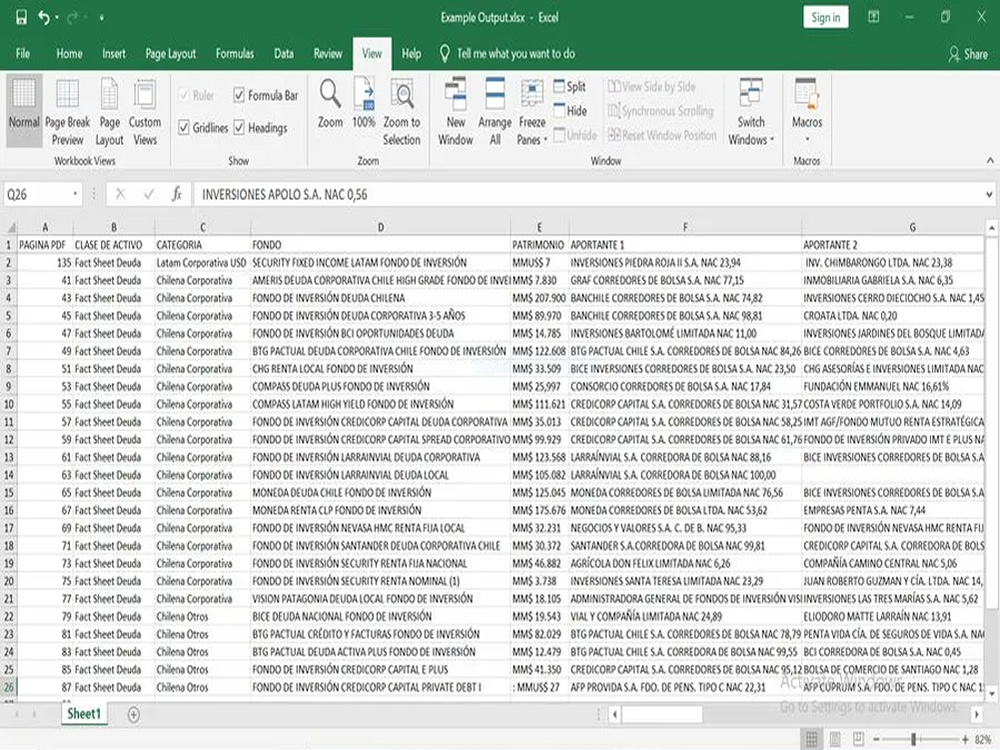Click vertical scrollbar up arrow
The width and height of the screenshot is (1000, 750).
point(991,228)
